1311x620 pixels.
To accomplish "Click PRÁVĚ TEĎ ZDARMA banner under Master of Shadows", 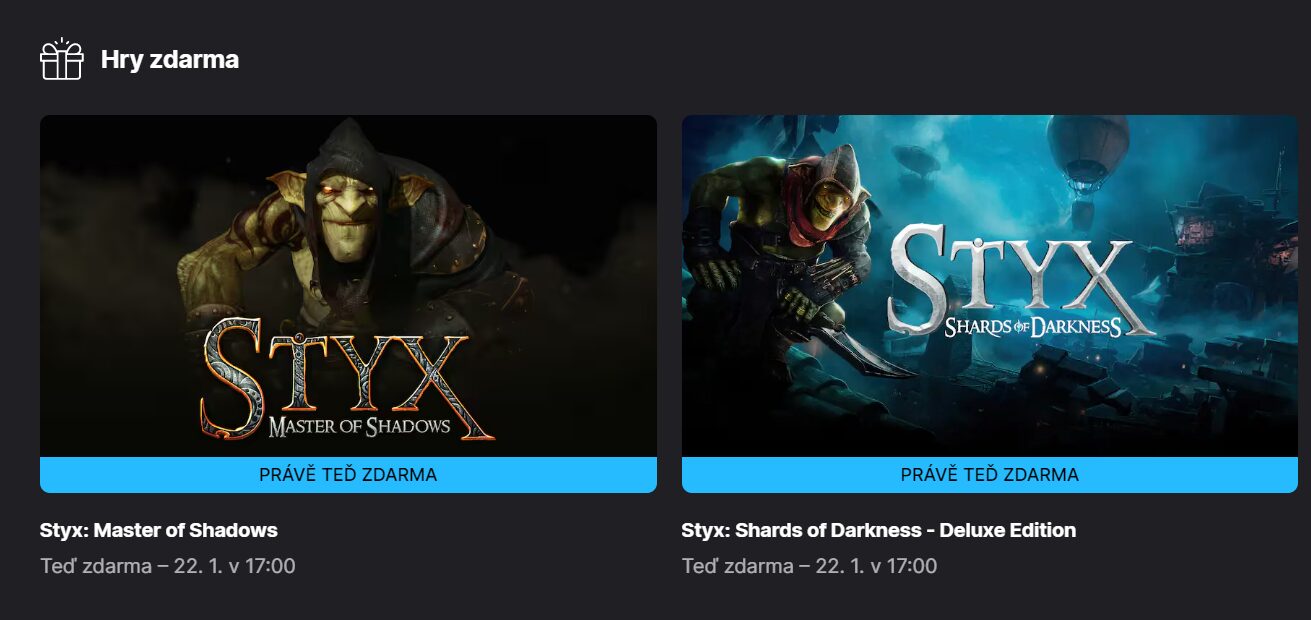I will coord(348,475).
